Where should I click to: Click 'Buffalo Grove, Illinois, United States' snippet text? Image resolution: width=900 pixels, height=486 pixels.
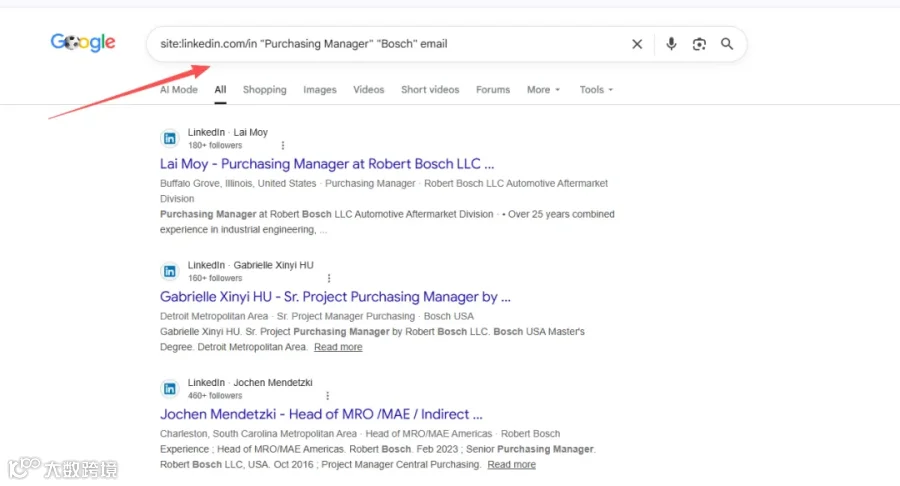pos(238,184)
